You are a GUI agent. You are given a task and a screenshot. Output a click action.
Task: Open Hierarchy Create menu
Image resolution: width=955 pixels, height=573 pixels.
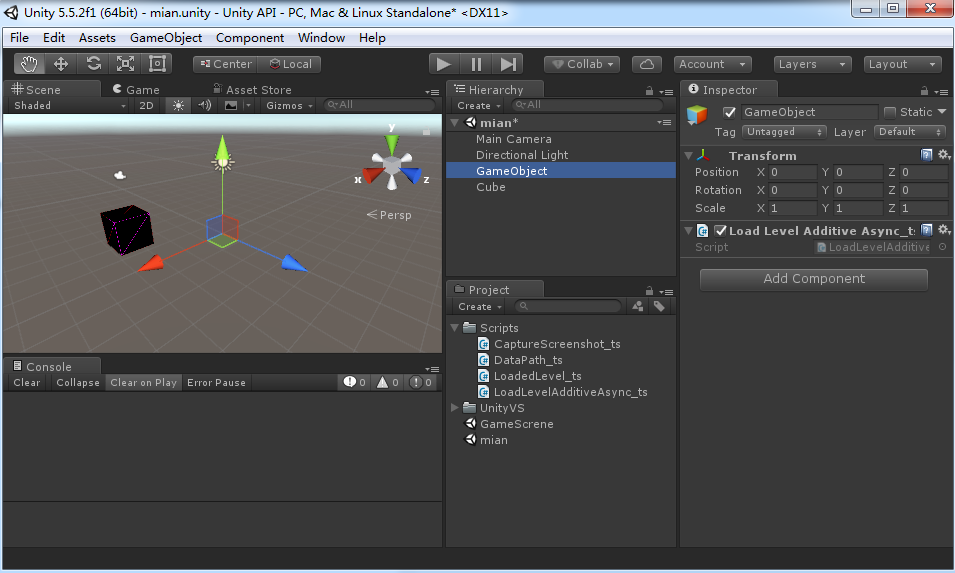pos(479,105)
